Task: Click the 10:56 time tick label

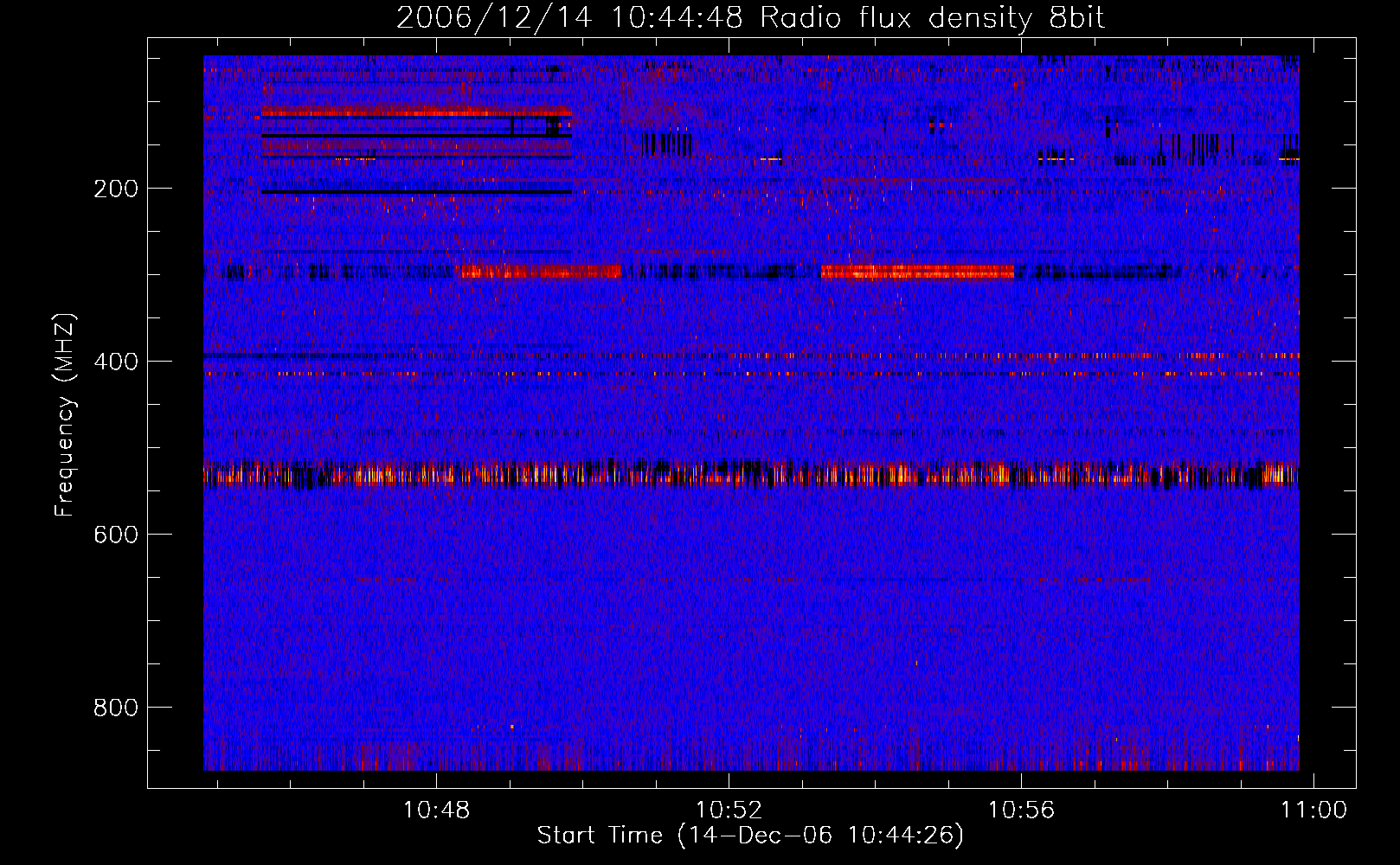Action: pyautogui.click(x=1021, y=811)
